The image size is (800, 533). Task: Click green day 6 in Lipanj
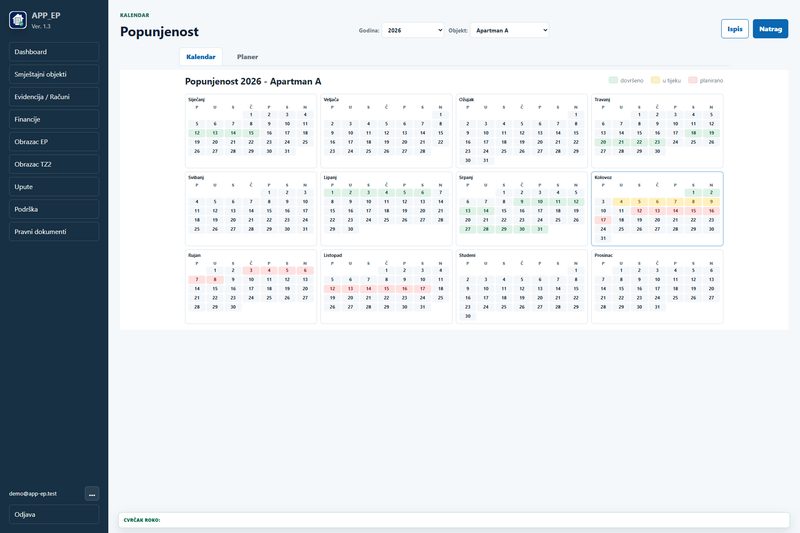(x=422, y=193)
